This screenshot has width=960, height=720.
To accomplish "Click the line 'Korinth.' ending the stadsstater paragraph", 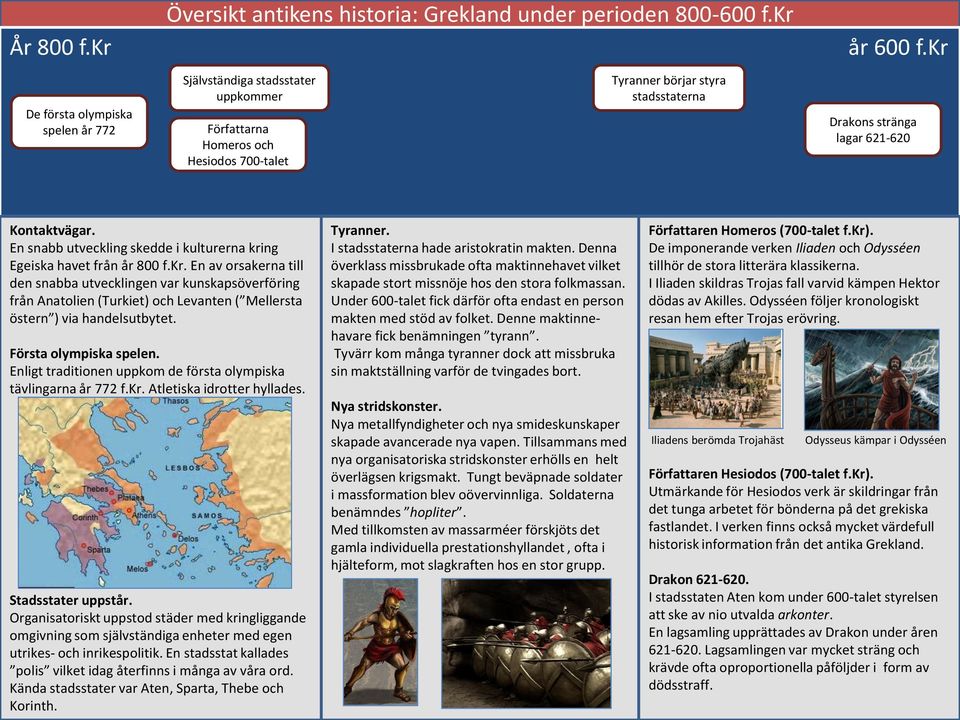I will pyautogui.click(x=34, y=706).
